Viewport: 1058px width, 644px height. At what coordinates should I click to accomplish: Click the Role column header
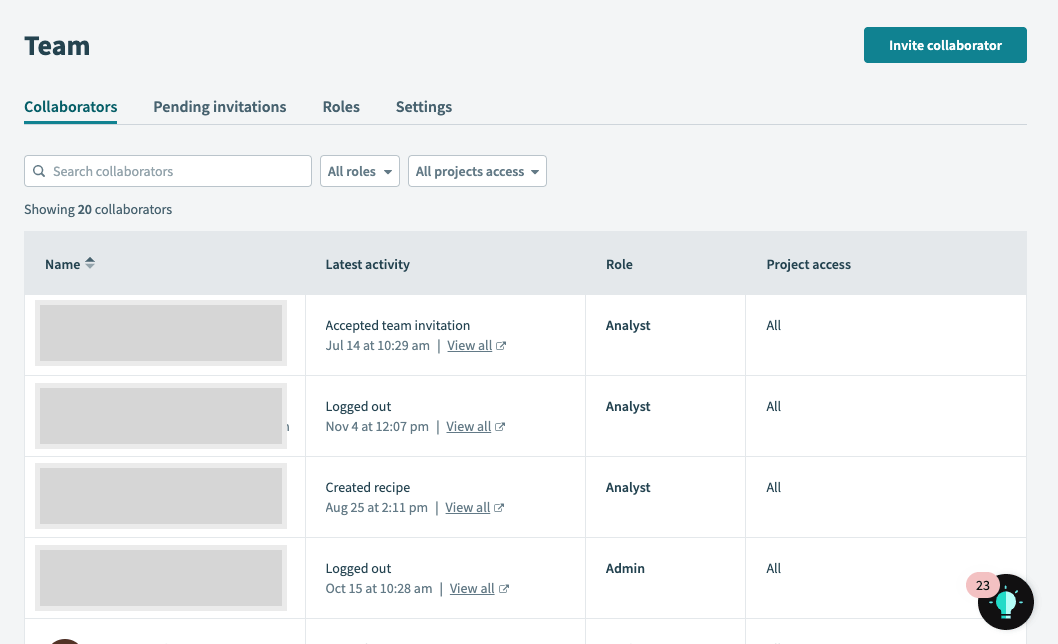coord(619,265)
